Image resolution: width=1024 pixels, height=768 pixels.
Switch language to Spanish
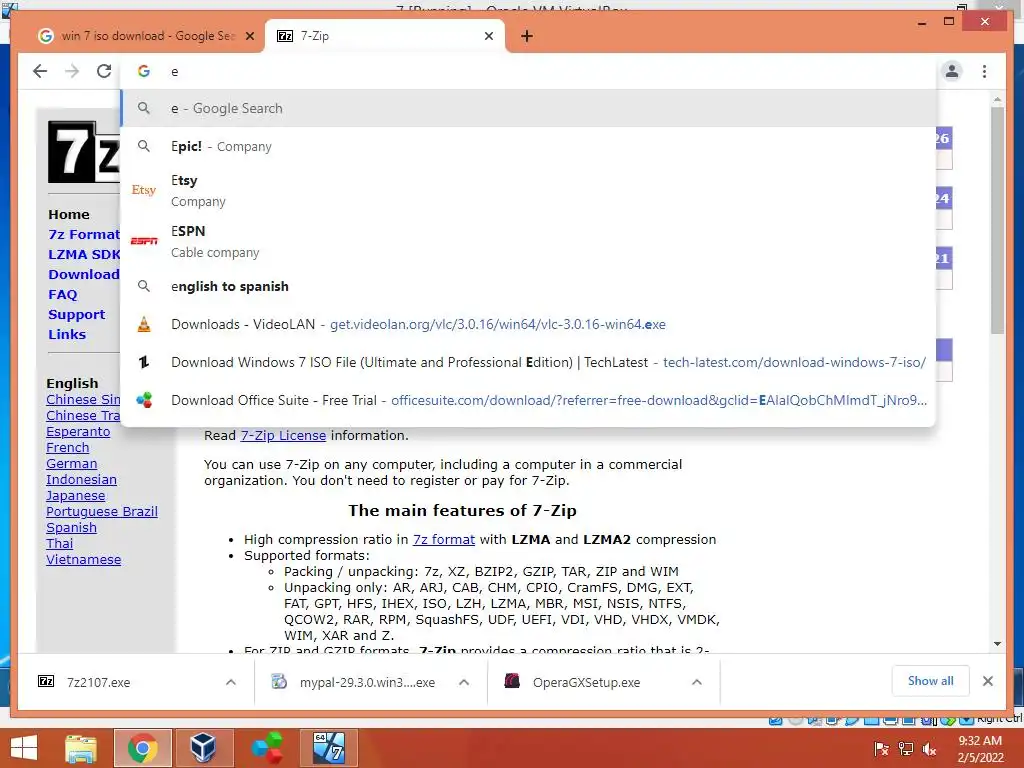tap(71, 528)
